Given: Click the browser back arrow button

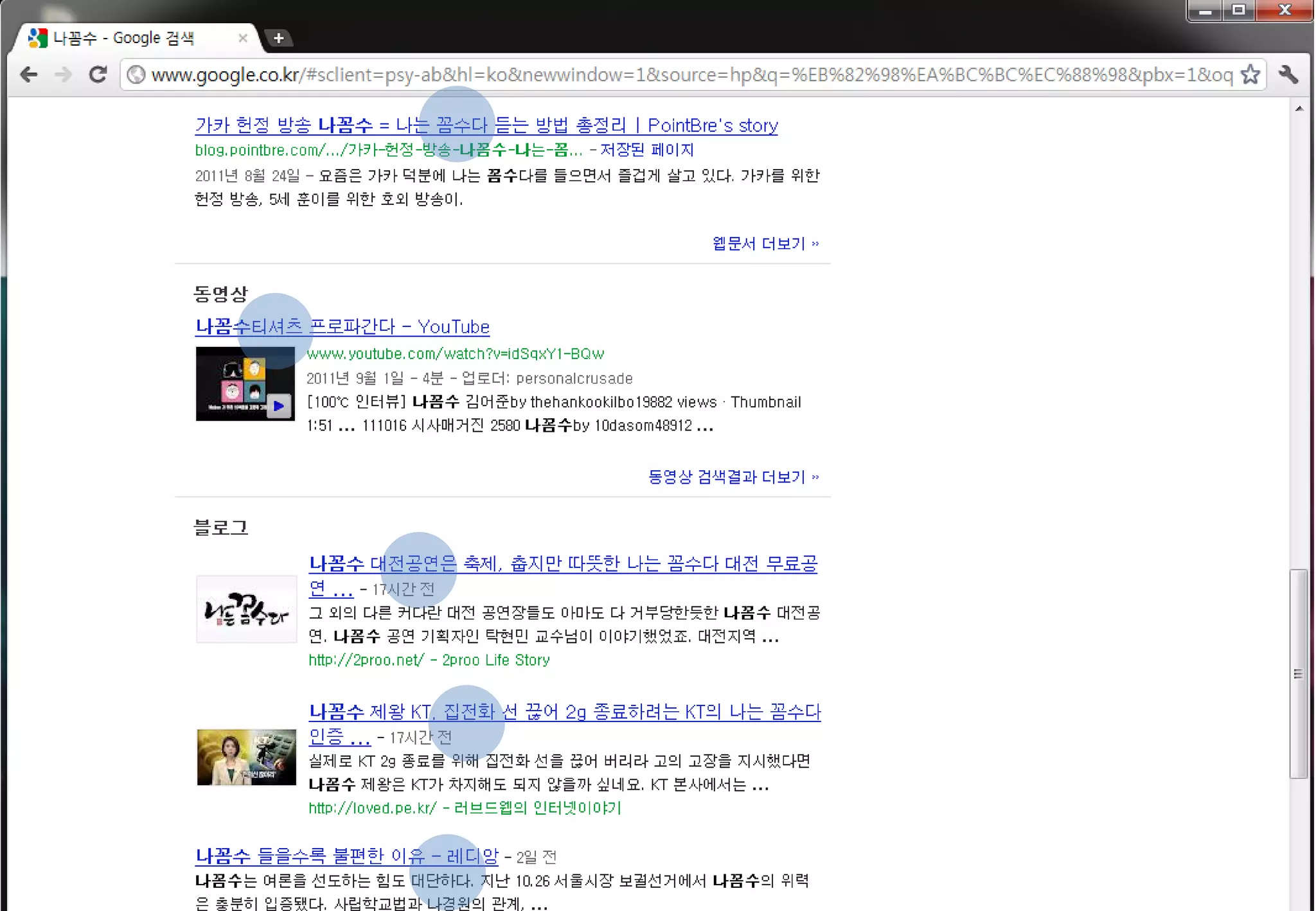Looking at the screenshot, I should point(28,75).
